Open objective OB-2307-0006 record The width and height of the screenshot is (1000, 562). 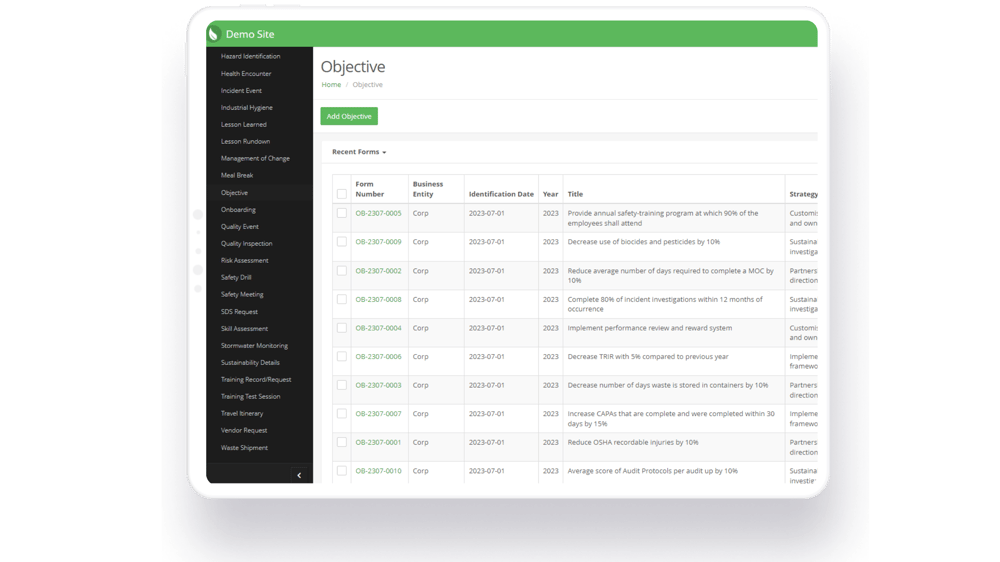(378, 357)
